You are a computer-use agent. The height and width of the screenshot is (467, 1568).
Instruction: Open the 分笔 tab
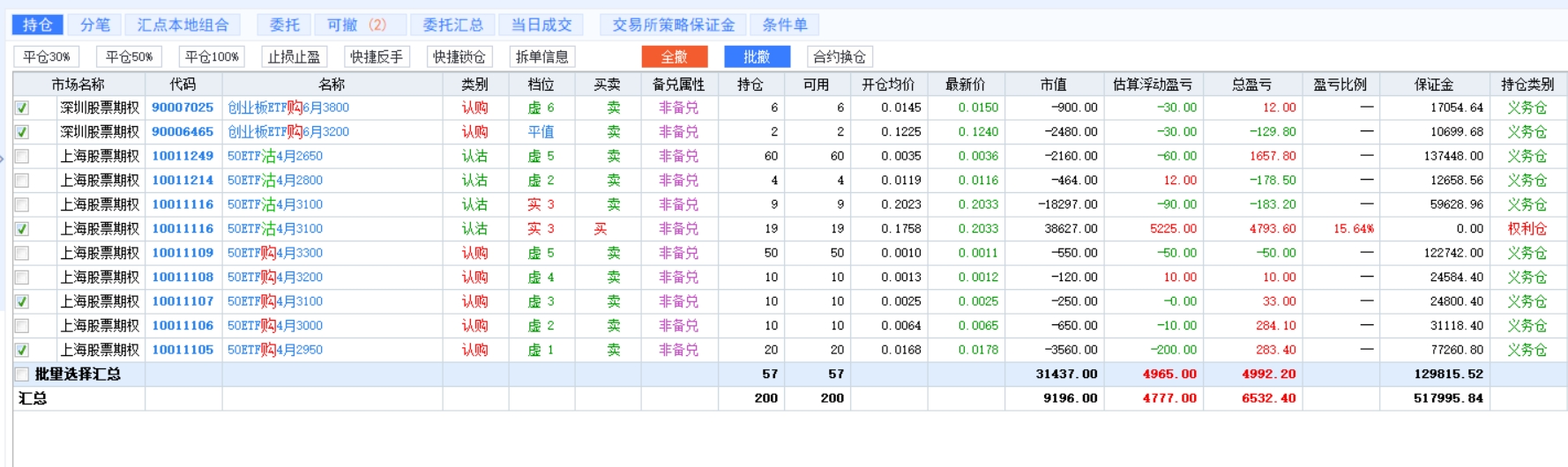(95, 25)
